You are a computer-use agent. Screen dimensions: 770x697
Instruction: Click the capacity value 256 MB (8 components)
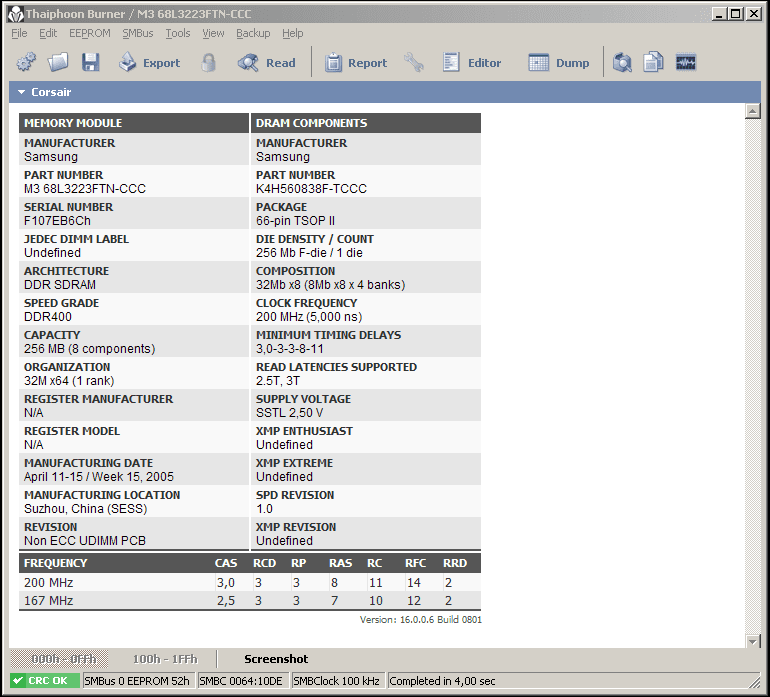coord(89,349)
